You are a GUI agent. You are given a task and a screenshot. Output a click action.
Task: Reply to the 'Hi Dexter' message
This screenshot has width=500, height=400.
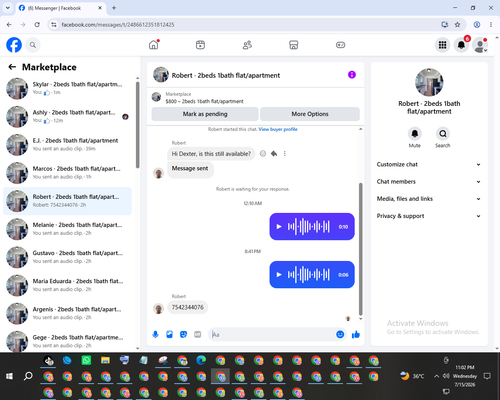(274, 154)
